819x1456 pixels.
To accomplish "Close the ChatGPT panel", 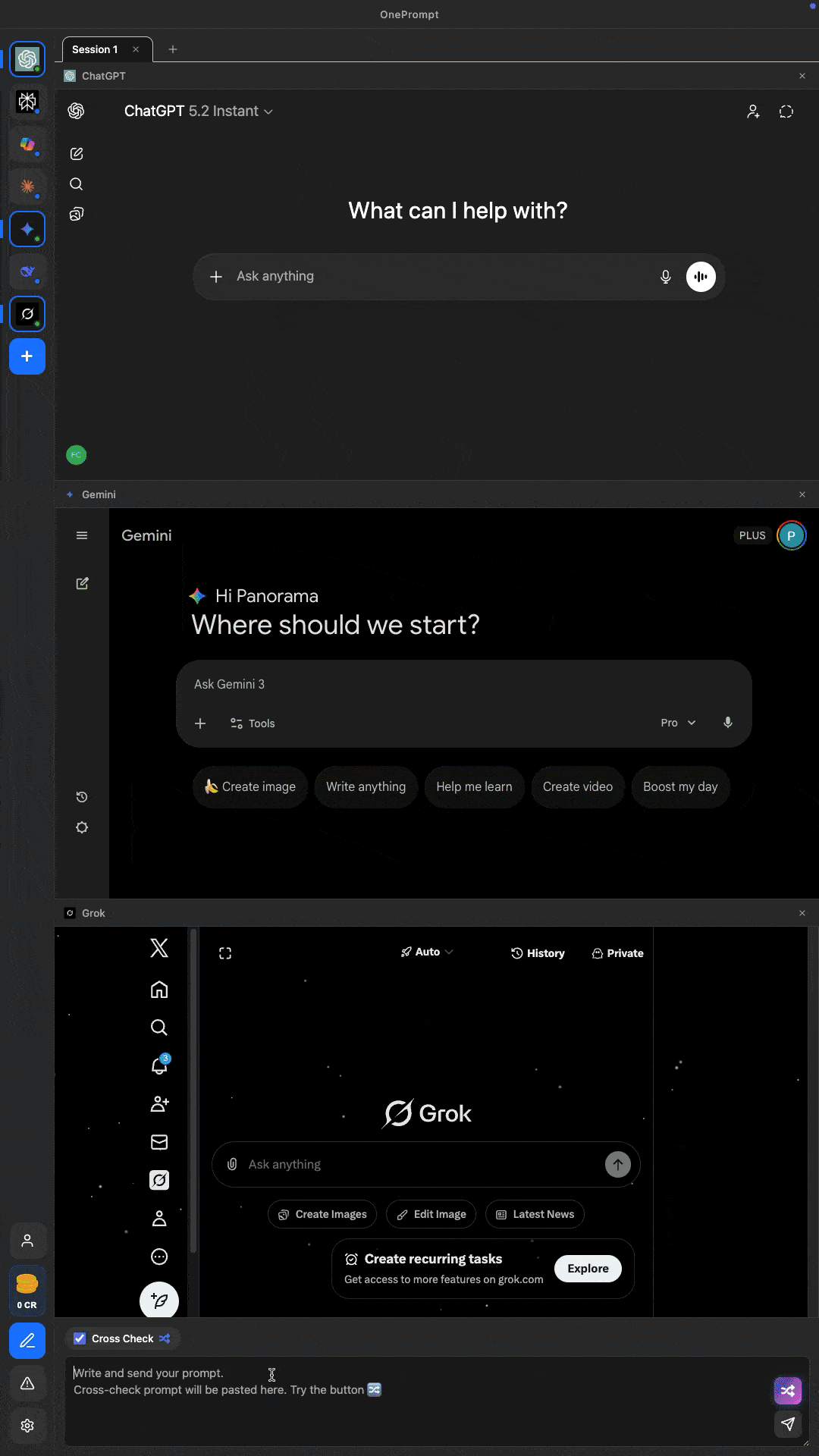I will (x=802, y=76).
